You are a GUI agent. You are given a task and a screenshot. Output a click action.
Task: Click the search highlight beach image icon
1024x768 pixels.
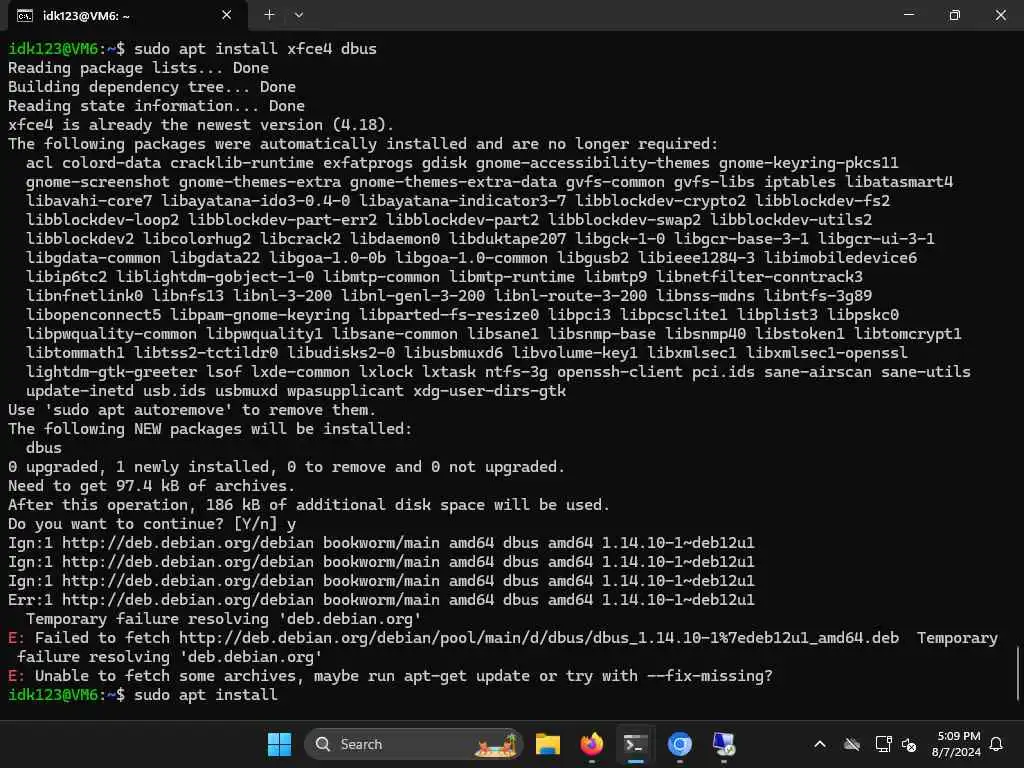pyautogui.click(x=496, y=744)
